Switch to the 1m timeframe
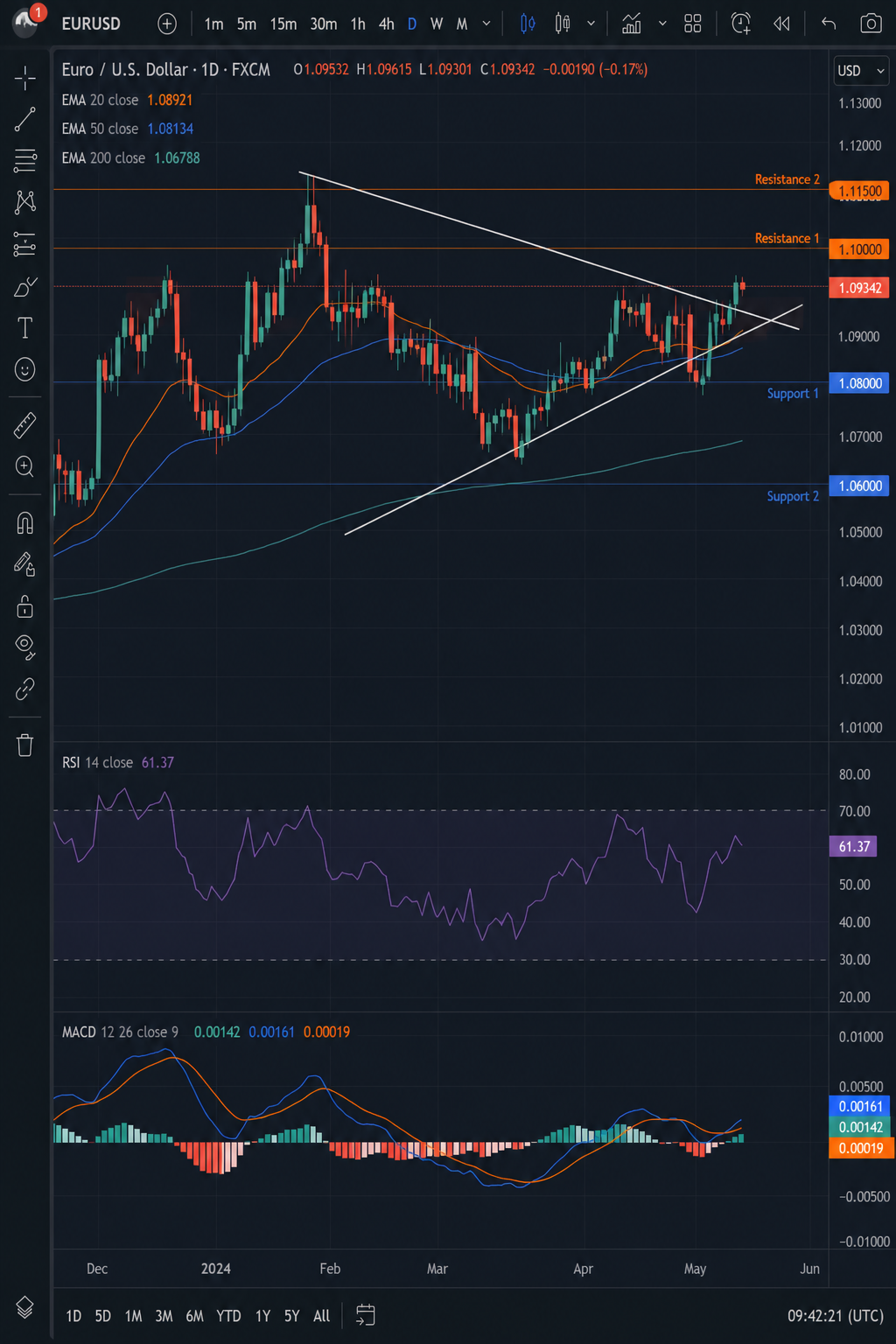896x1344 pixels. coord(213,24)
